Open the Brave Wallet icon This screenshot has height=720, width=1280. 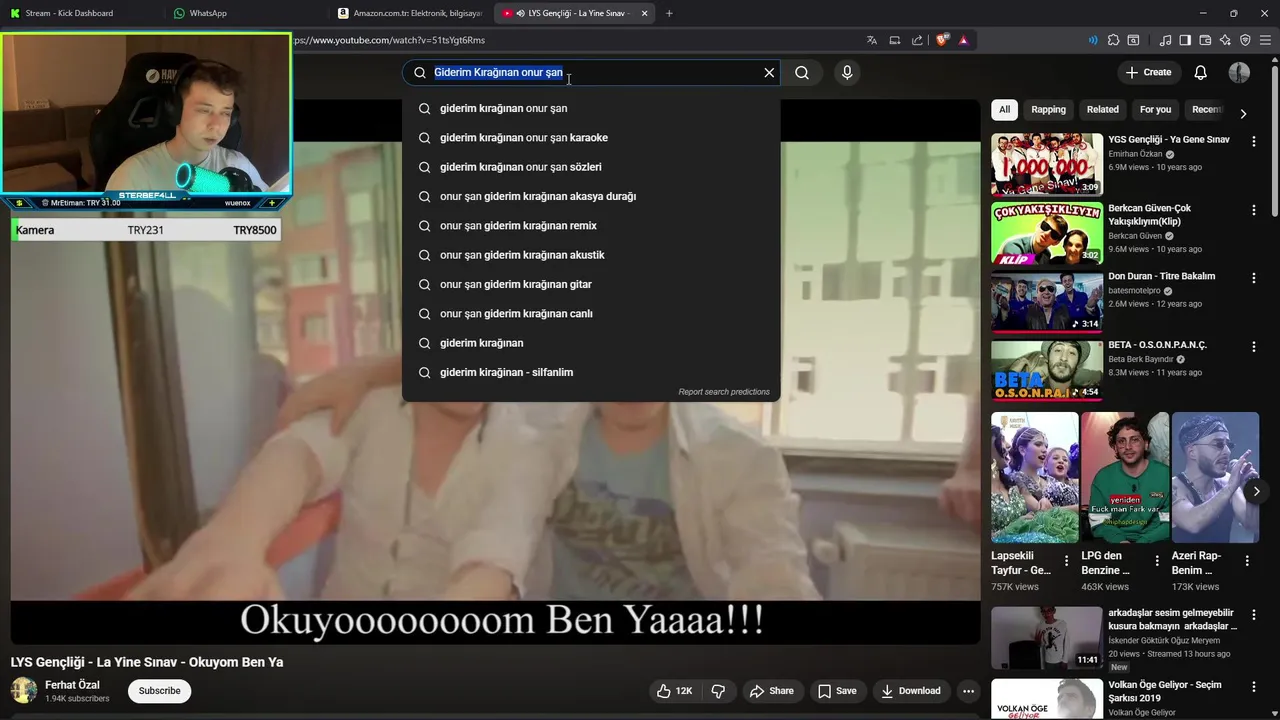pos(1205,40)
